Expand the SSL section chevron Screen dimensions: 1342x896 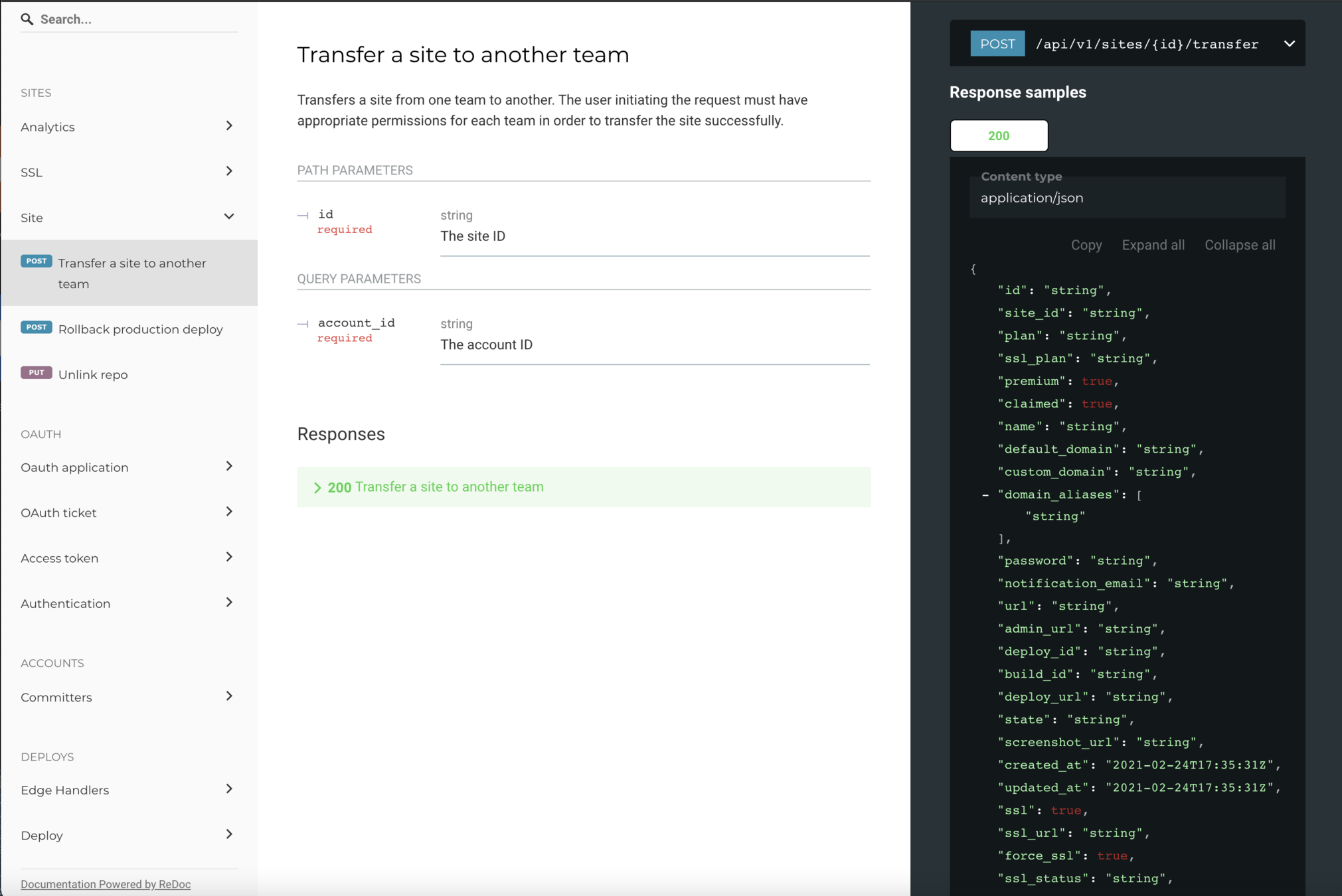tap(229, 171)
